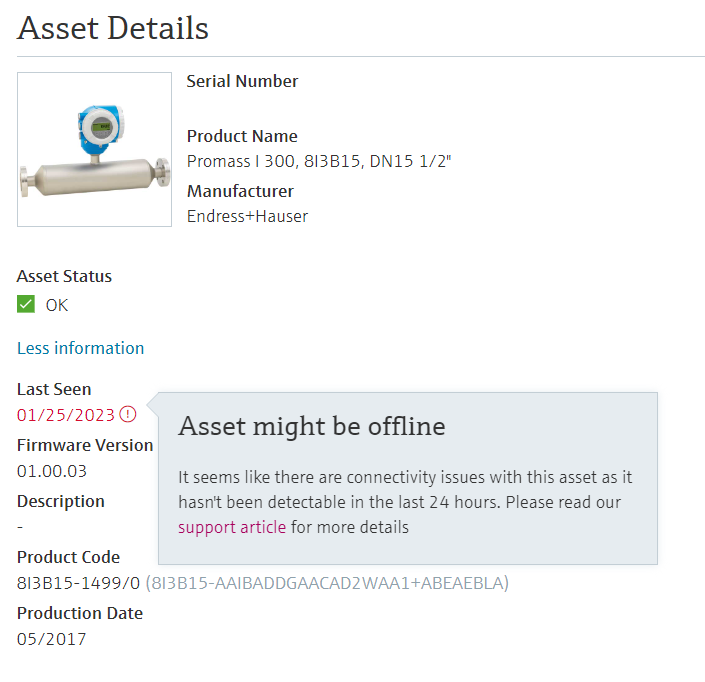
Task: Click the grey extended order code in parentheses
Action: 327,582
